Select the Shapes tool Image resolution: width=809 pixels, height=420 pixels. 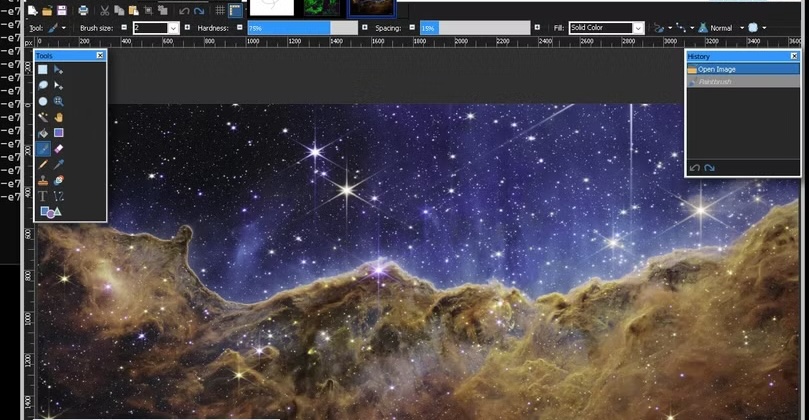(x=51, y=212)
